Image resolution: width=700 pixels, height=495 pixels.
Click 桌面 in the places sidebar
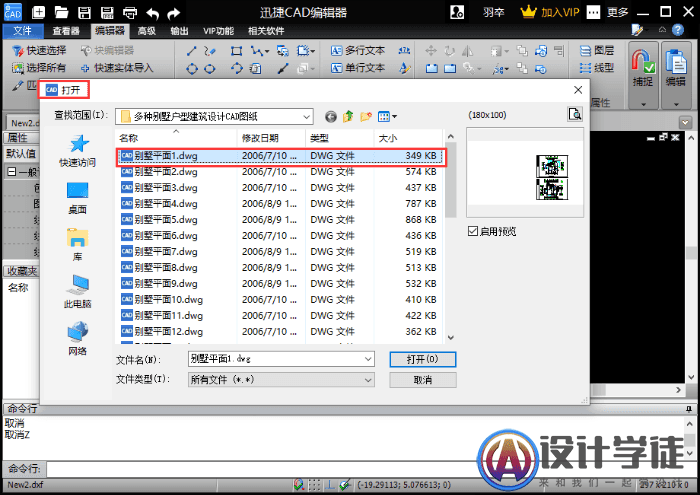click(x=77, y=198)
